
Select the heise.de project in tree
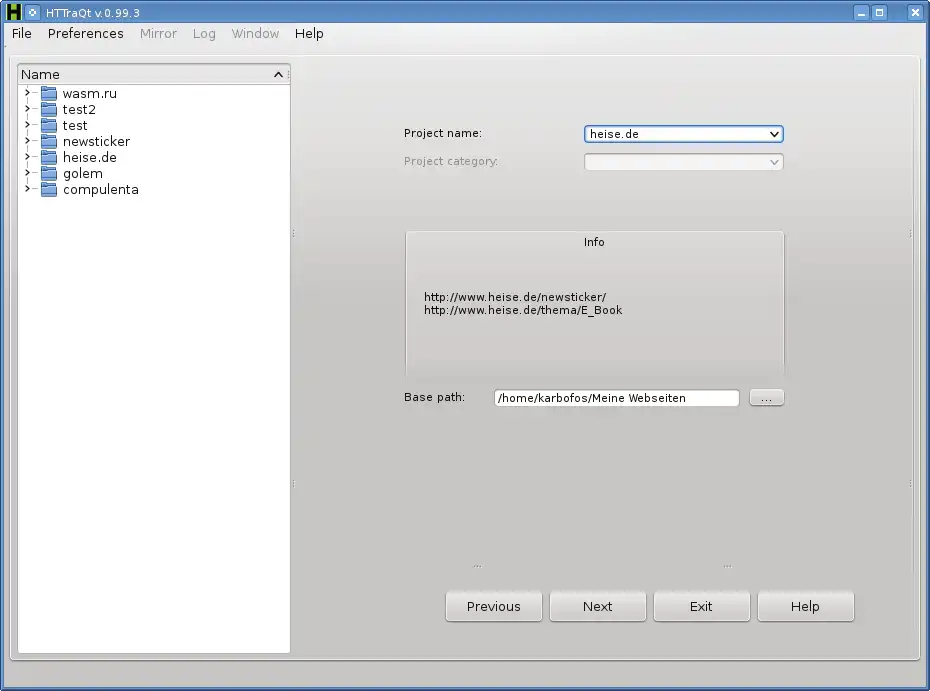[x=90, y=157]
